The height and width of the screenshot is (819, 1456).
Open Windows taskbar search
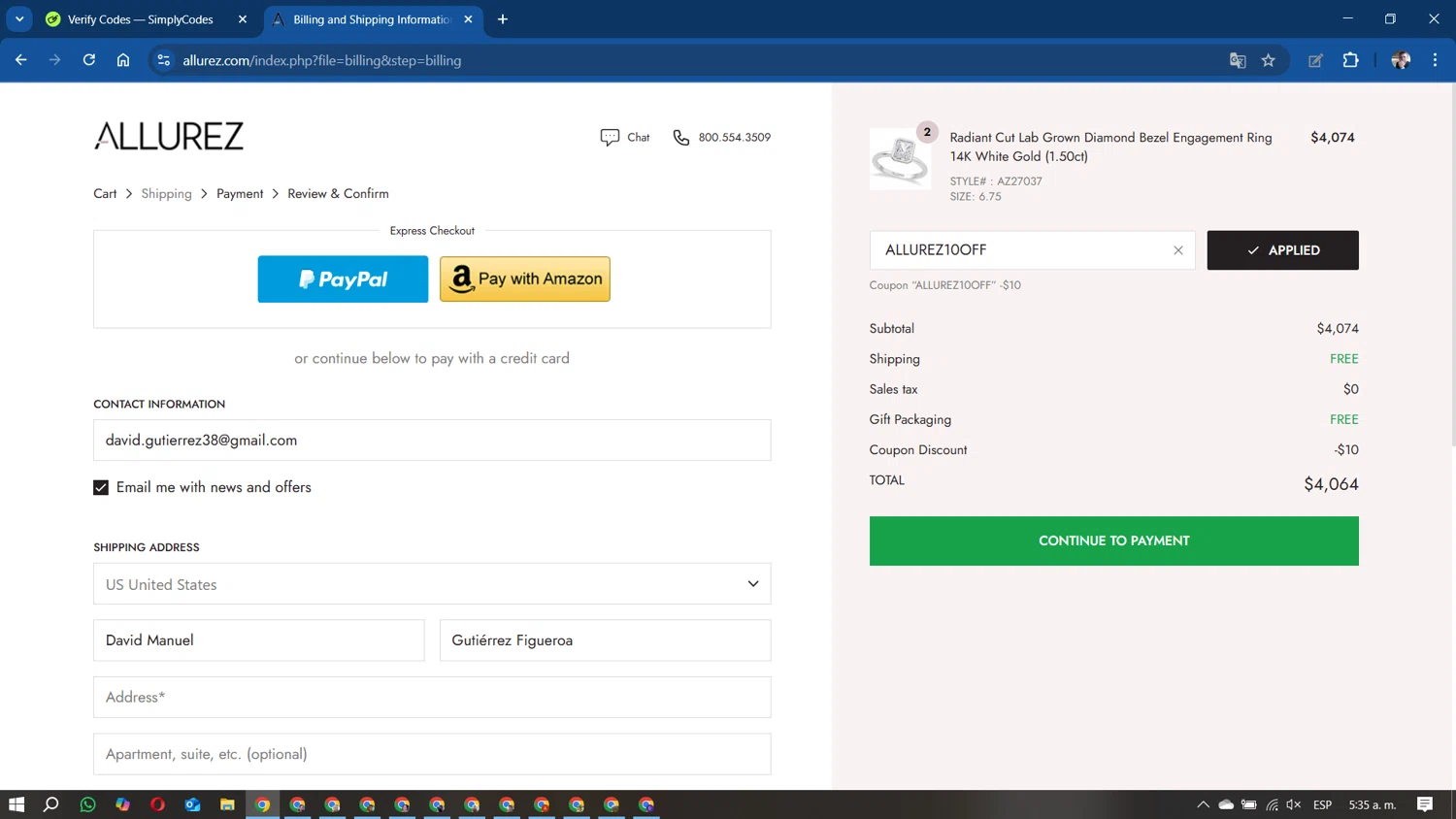pos(51,804)
